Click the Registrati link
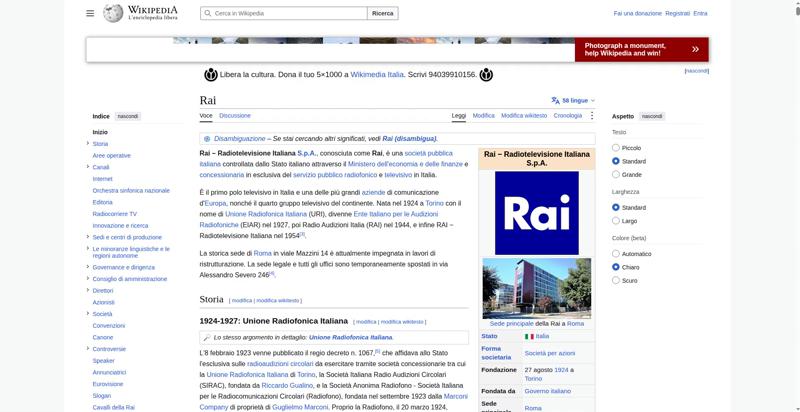The width and height of the screenshot is (800, 412). coord(678,13)
